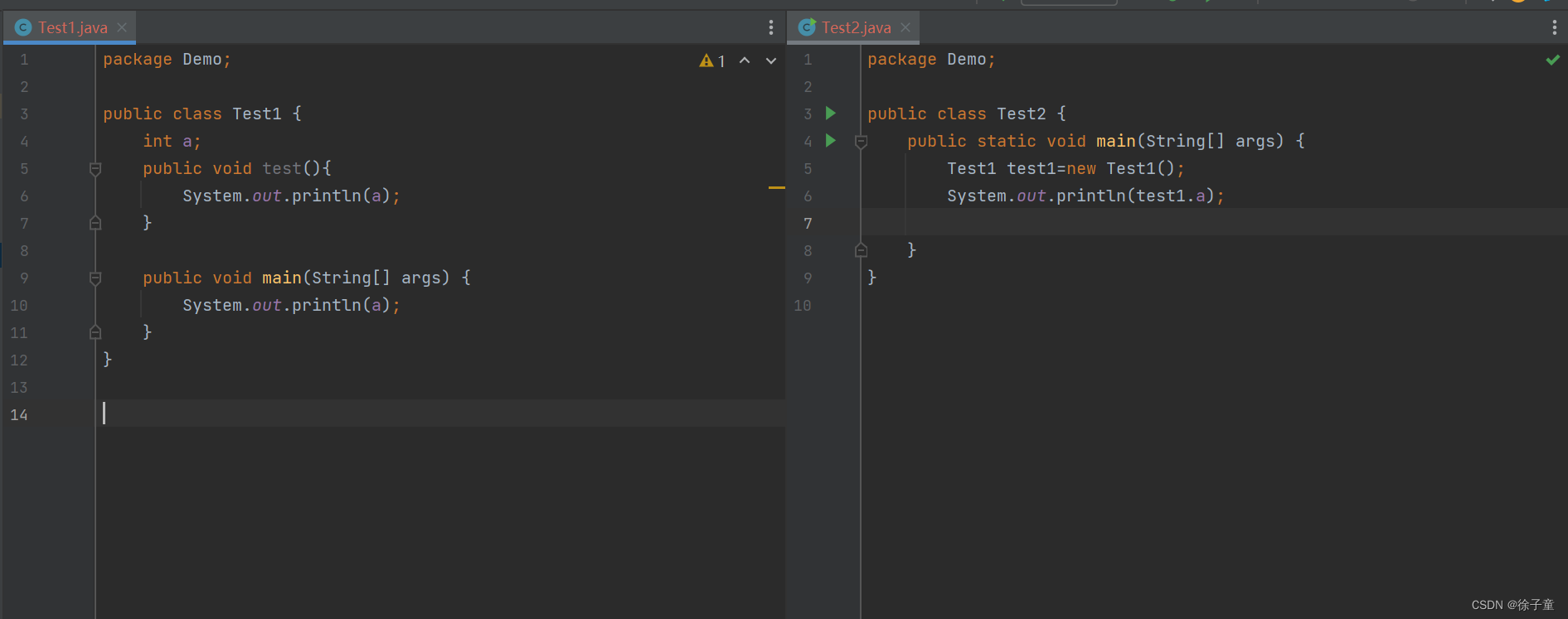The image size is (1568, 619).
Task: Click 'package Demo;' line in Test2
Action: coord(931,59)
